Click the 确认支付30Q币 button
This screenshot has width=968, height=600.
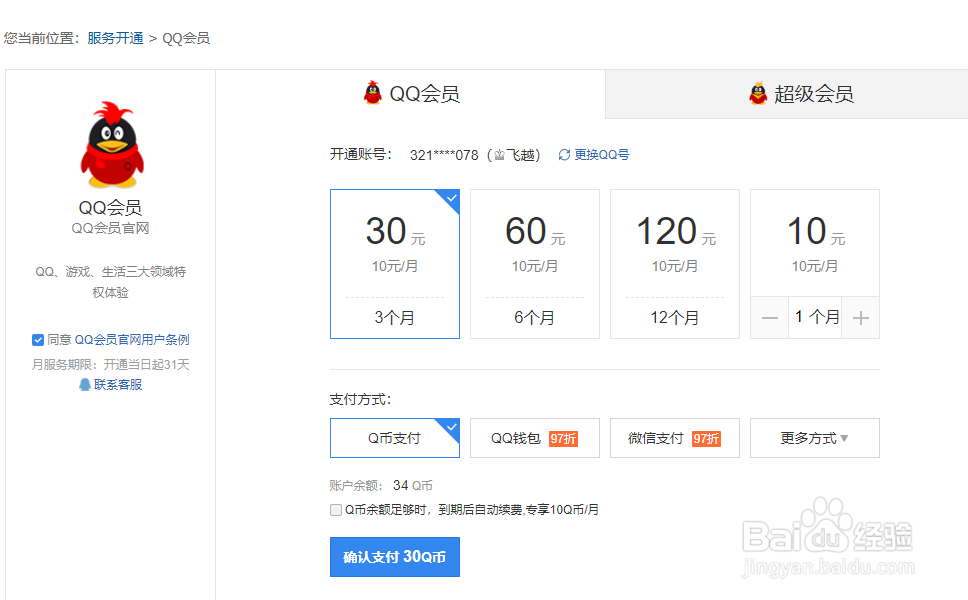pyautogui.click(x=394, y=557)
